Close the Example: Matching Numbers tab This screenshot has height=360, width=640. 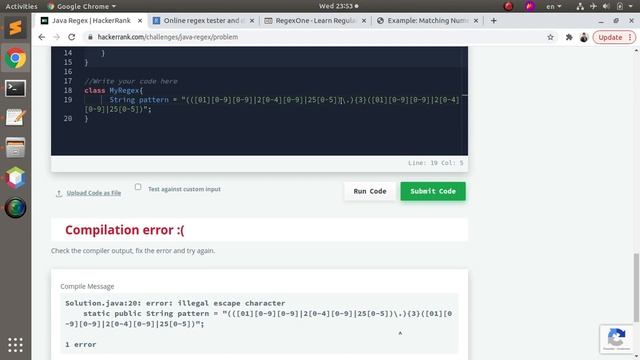point(476,20)
